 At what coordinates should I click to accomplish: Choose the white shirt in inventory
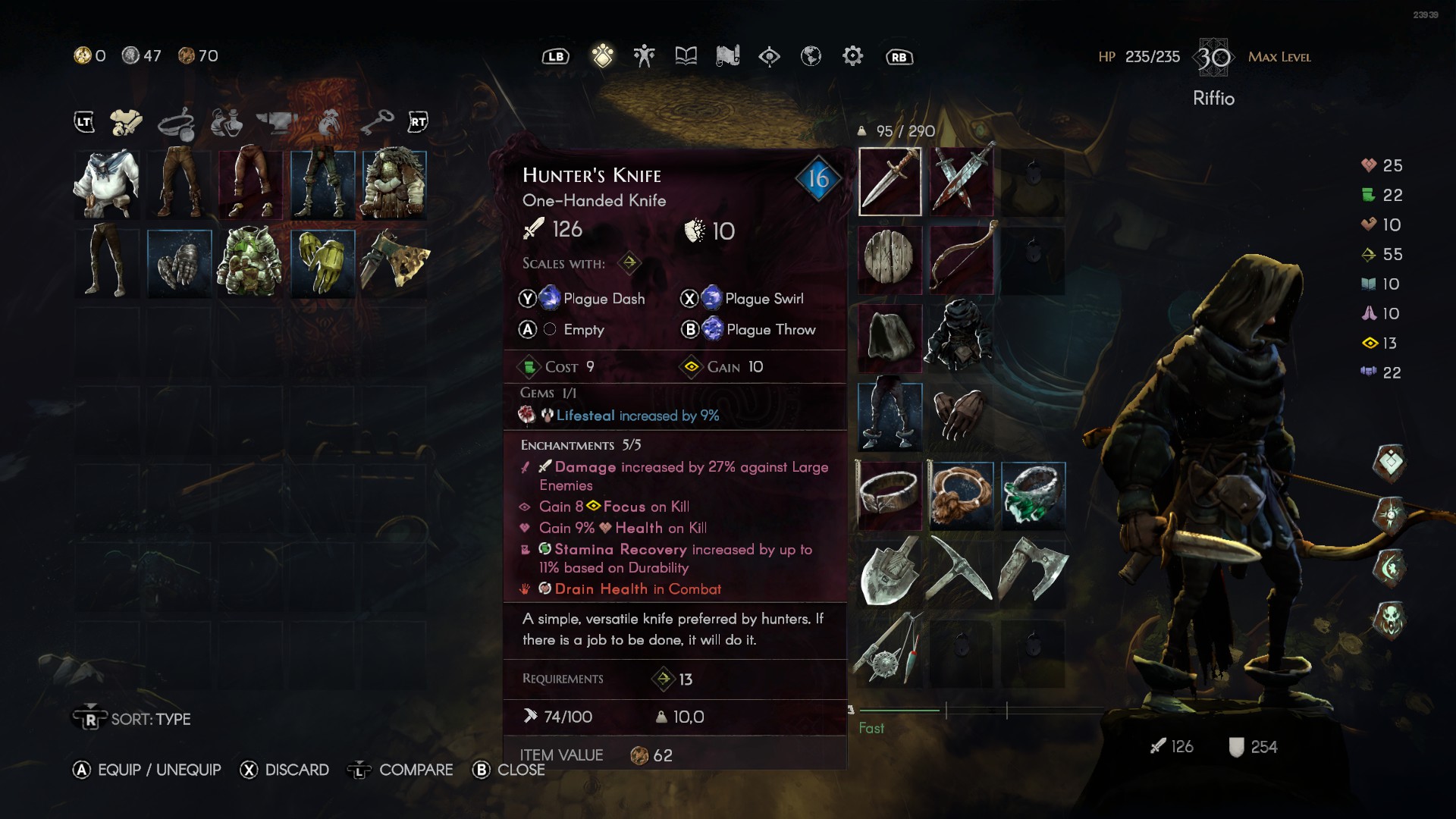pos(107,185)
